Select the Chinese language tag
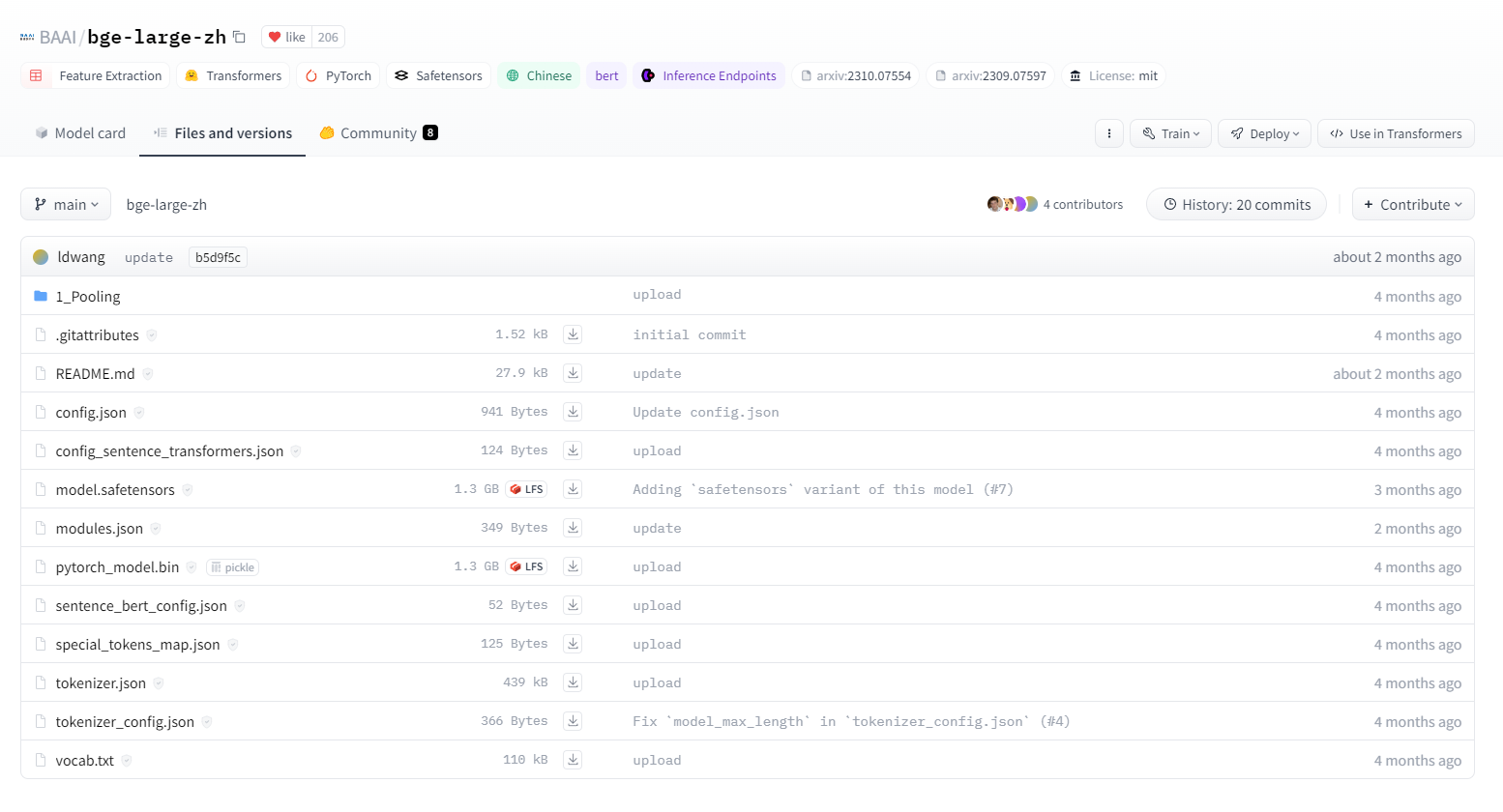1503x812 pixels. click(539, 75)
